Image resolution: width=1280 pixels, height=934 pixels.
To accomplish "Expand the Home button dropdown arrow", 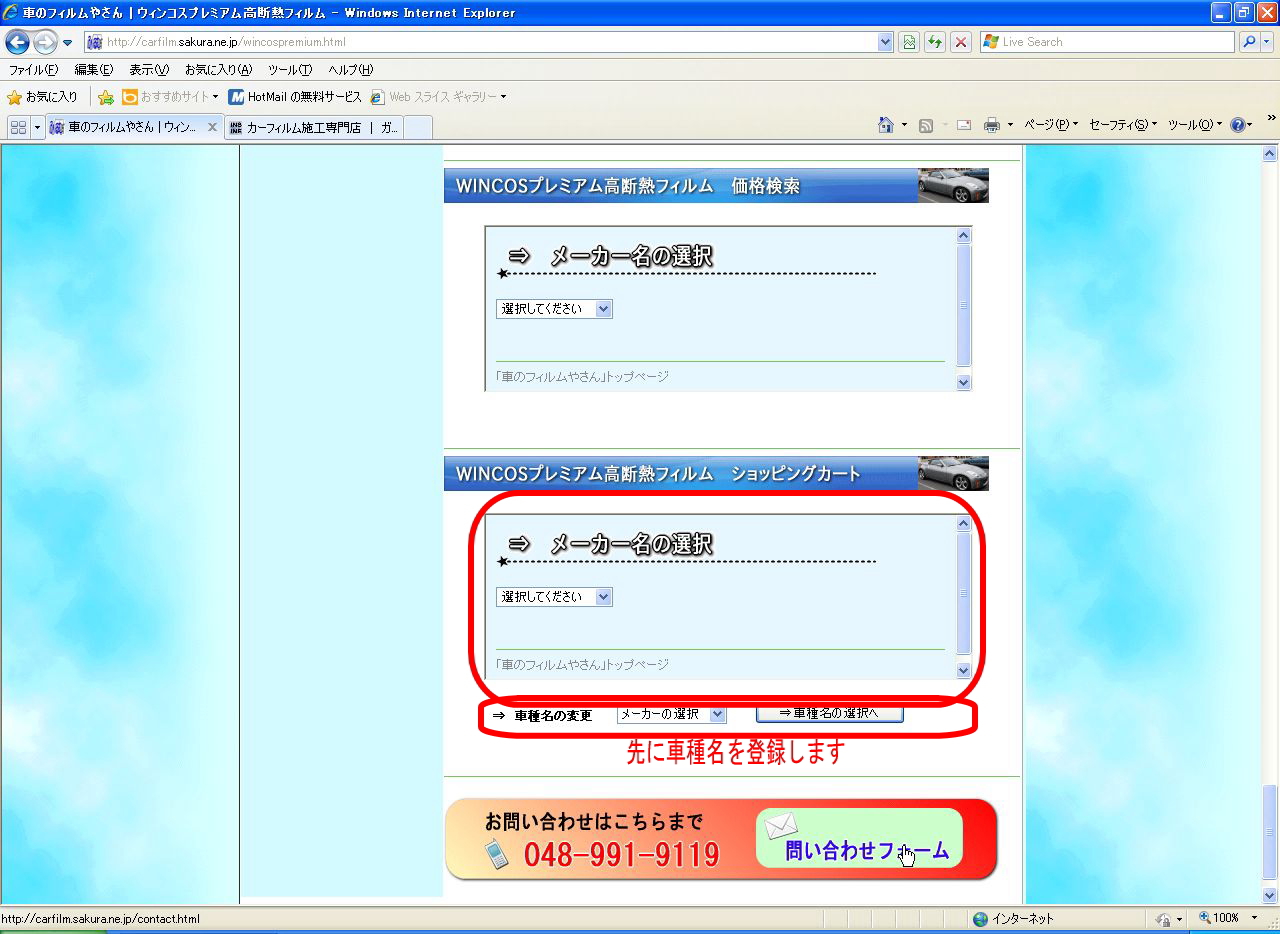I will tap(904, 125).
